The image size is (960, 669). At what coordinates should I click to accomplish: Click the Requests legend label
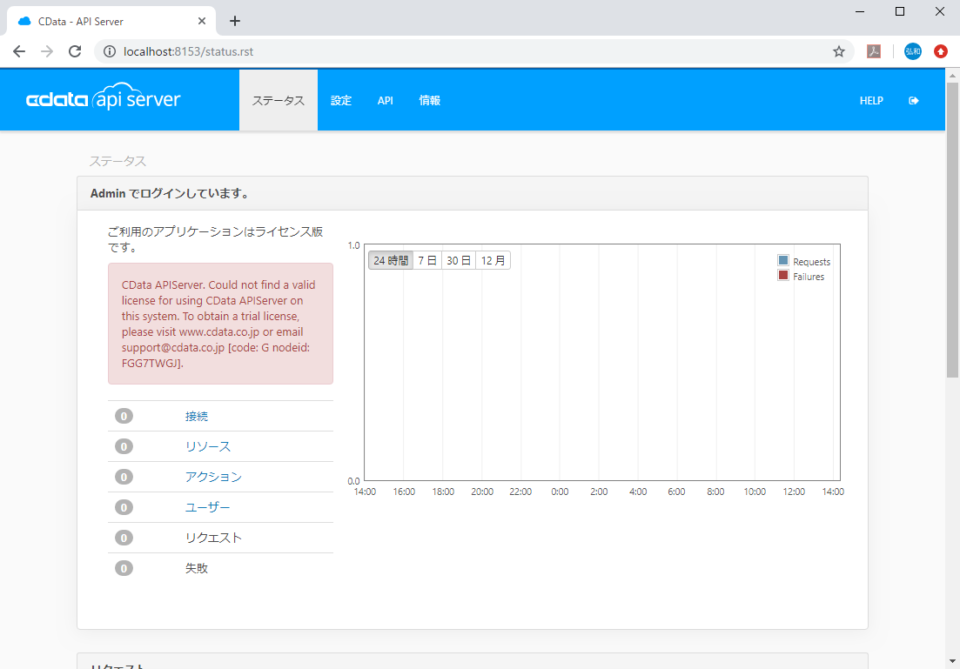811,262
